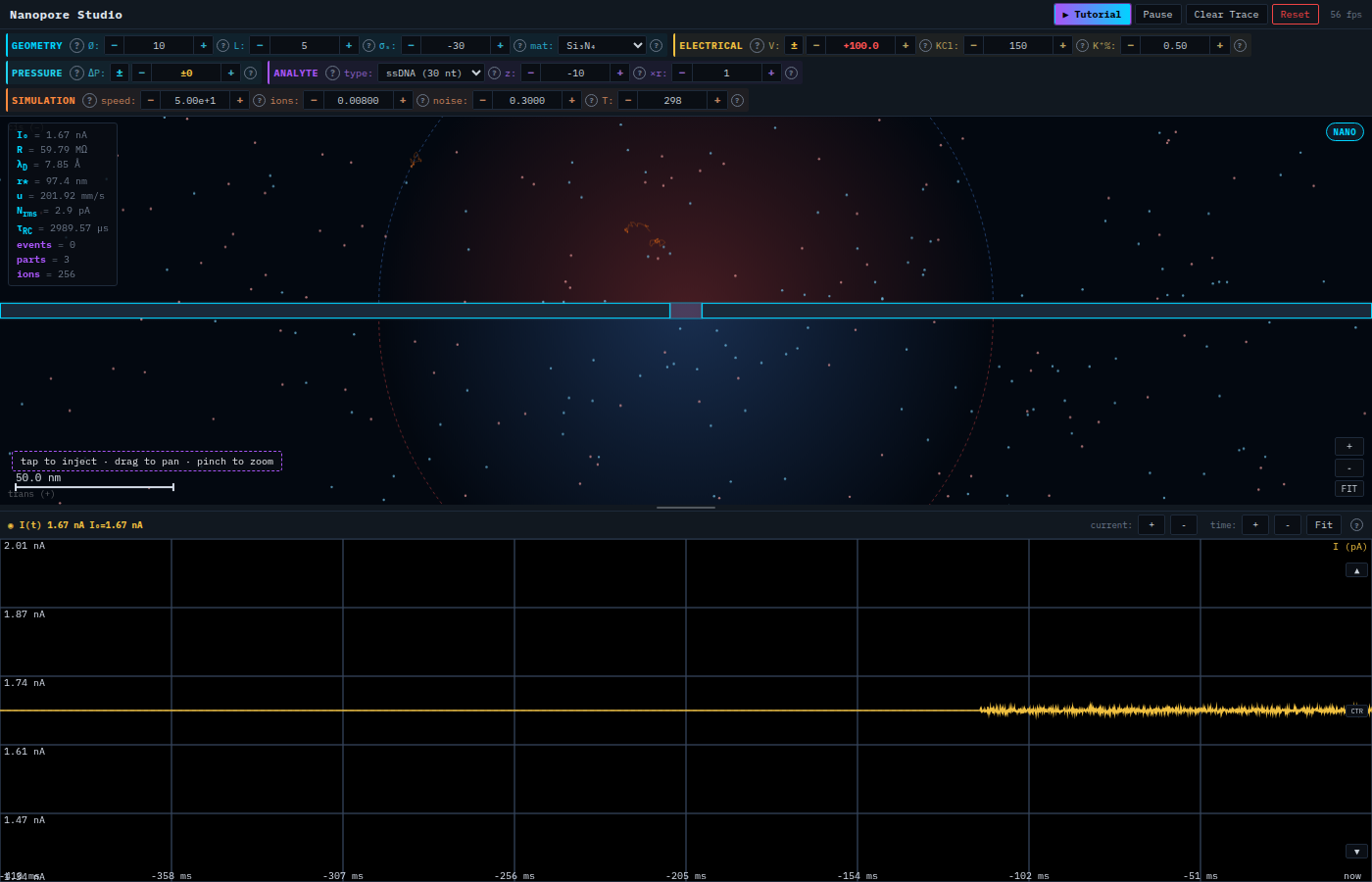Toggle pressure sign with ΔP ± button
The height and width of the screenshot is (882, 1372).
(120, 73)
